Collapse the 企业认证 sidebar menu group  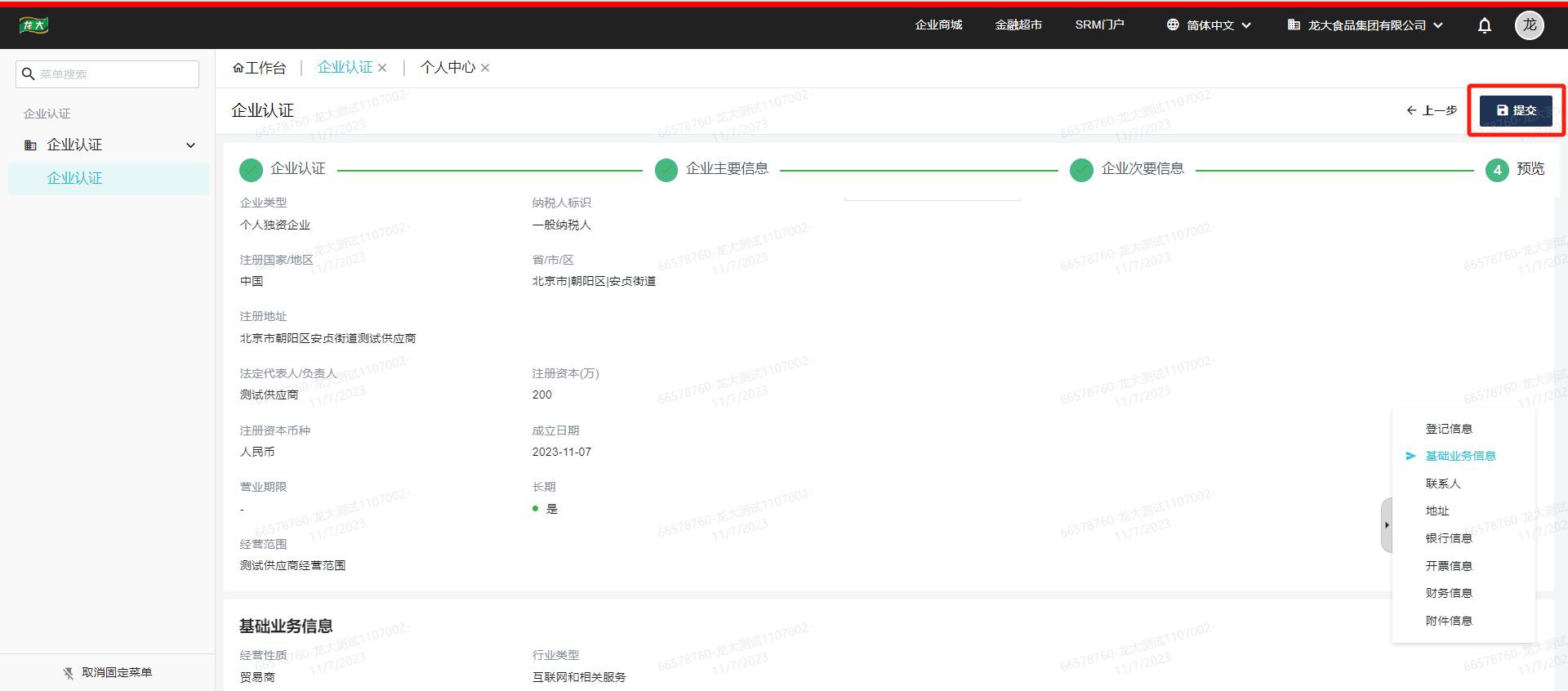190,145
